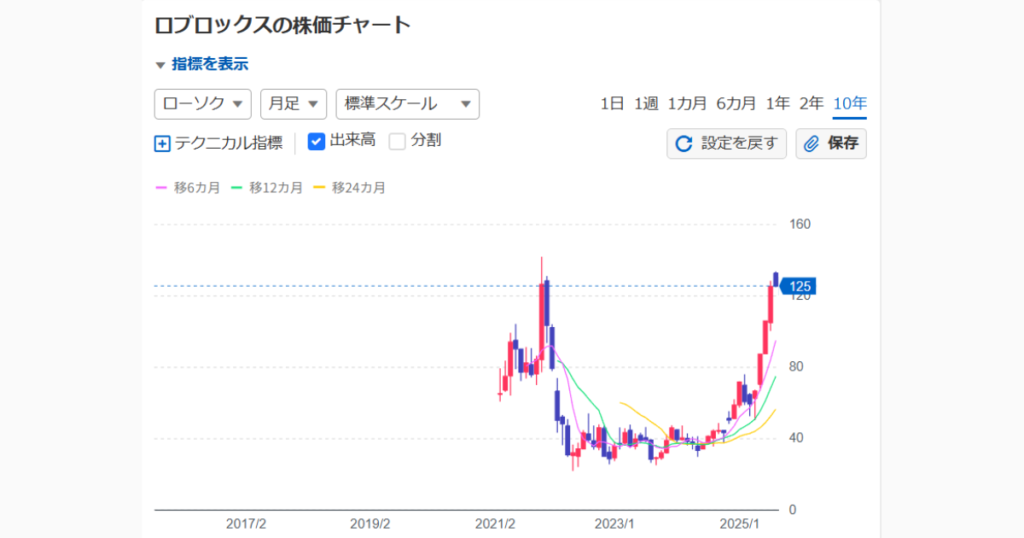Screen dimensions: 1024x538
Task: Click the 指標を表示 link text
Action: click(x=210, y=65)
